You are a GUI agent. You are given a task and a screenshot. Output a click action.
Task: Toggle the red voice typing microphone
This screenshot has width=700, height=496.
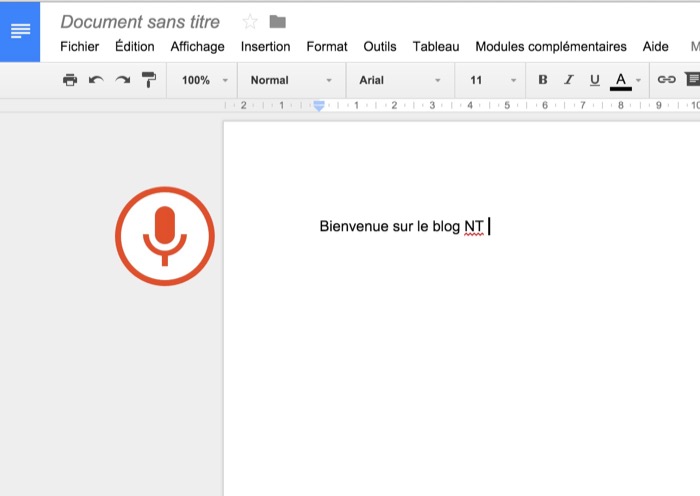(x=165, y=237)
